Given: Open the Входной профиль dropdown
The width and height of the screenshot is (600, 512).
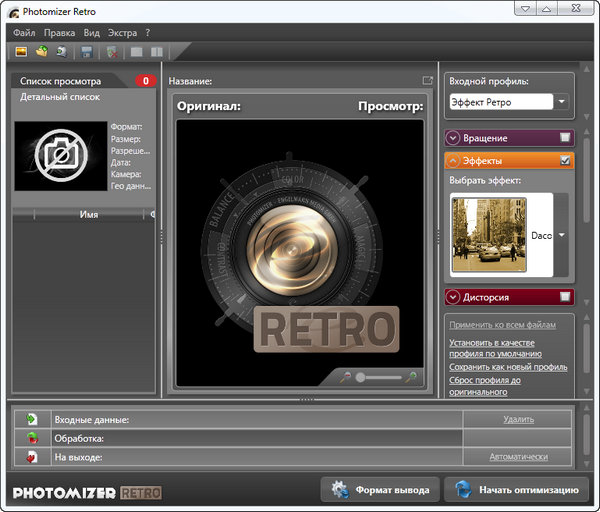Looking at the screenshot, I should coord(561,101).
